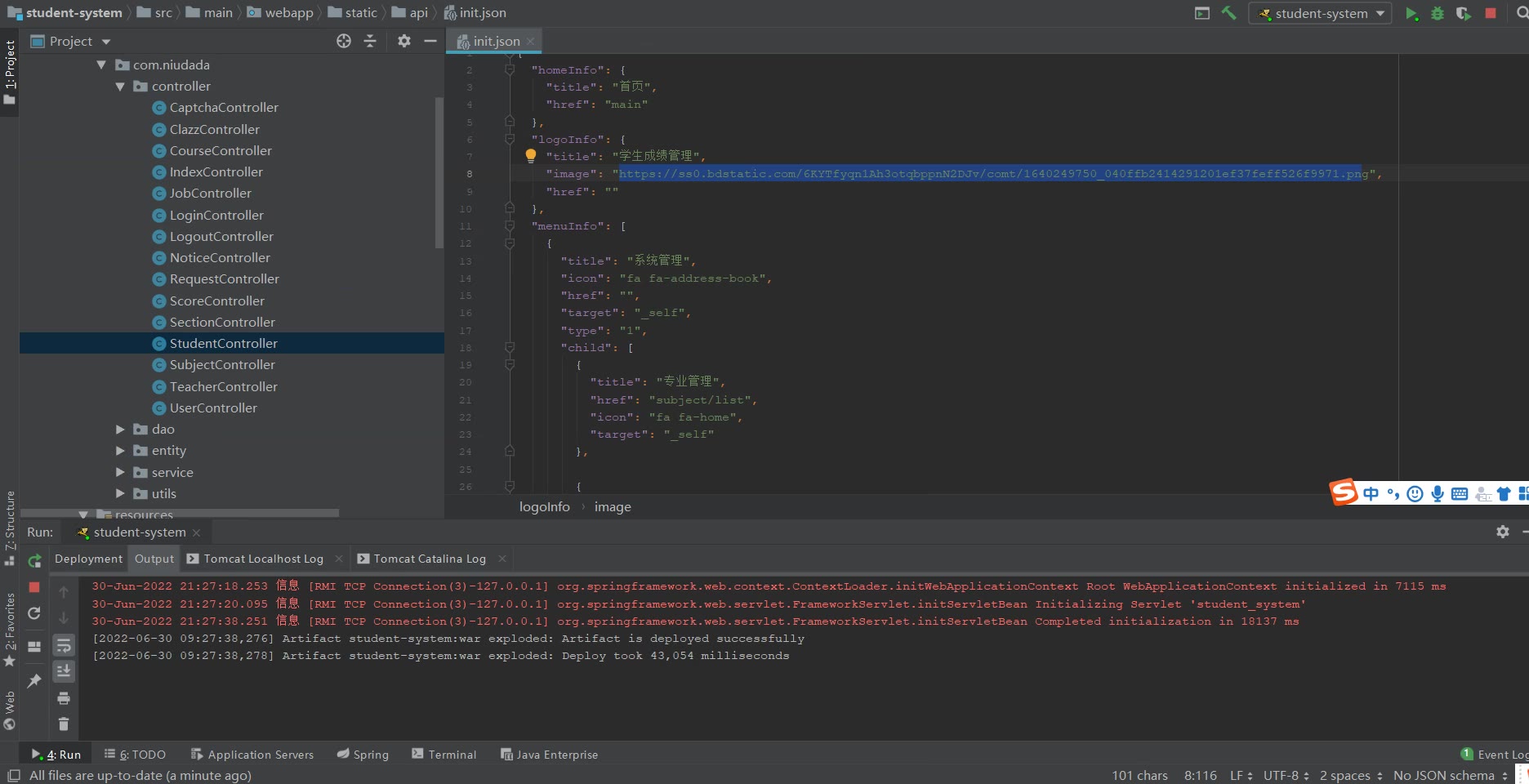1529x784 pixels.
Task: Toggle tool window bars icon in status bar corner
Action: tap(13, 775)
